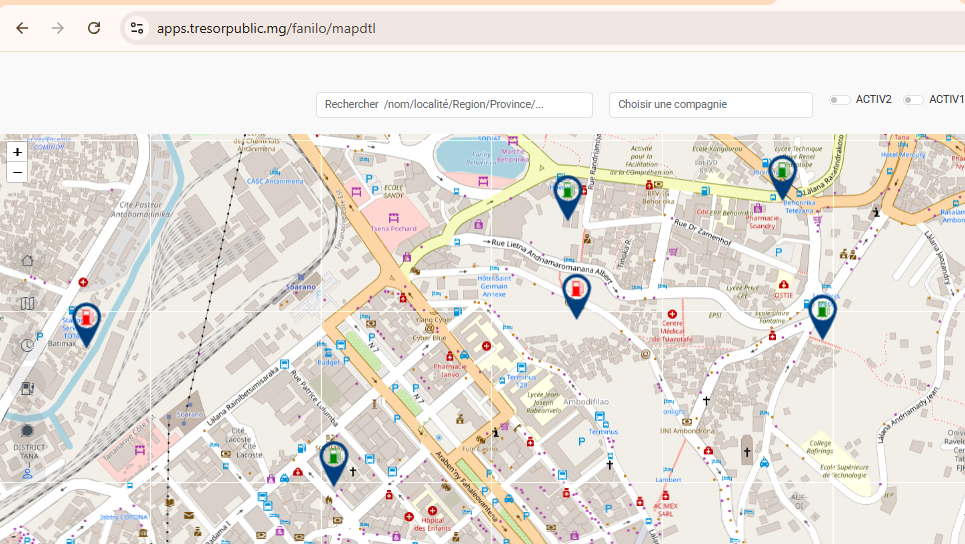Toggle the ACTIV1 switch
The width and height of the screenshot is (965, 544).
coord(913,100)
